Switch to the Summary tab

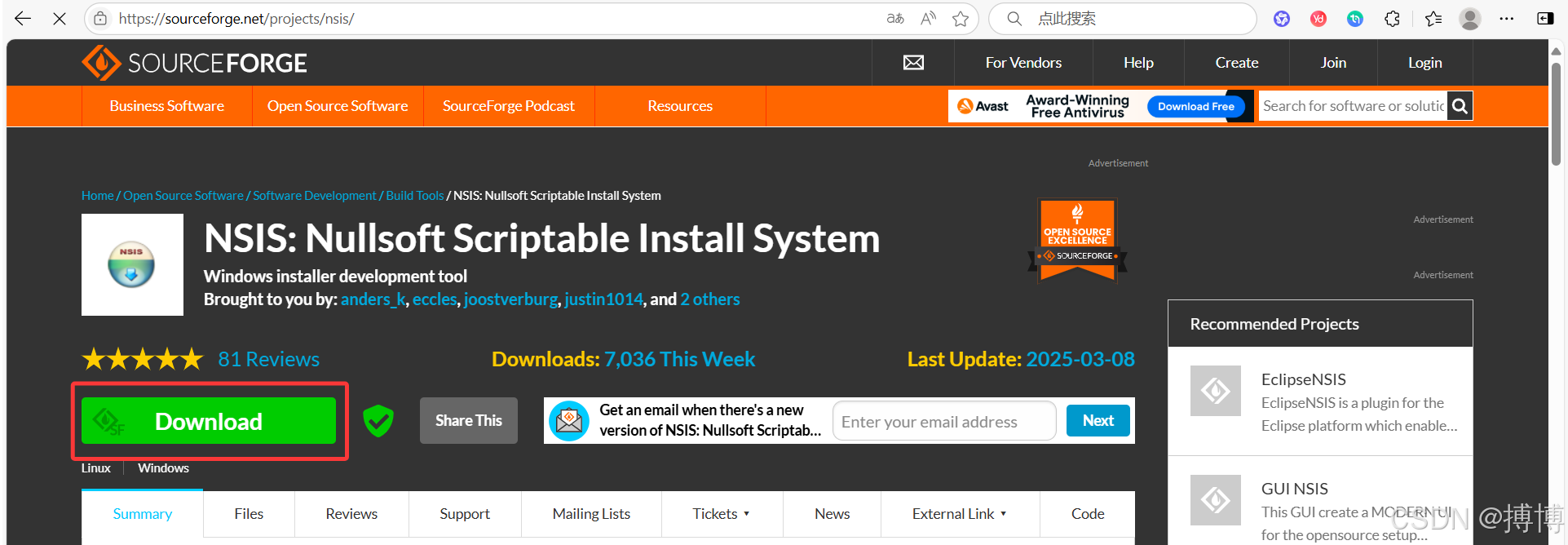pyautogui.click(x=143, y=514)
